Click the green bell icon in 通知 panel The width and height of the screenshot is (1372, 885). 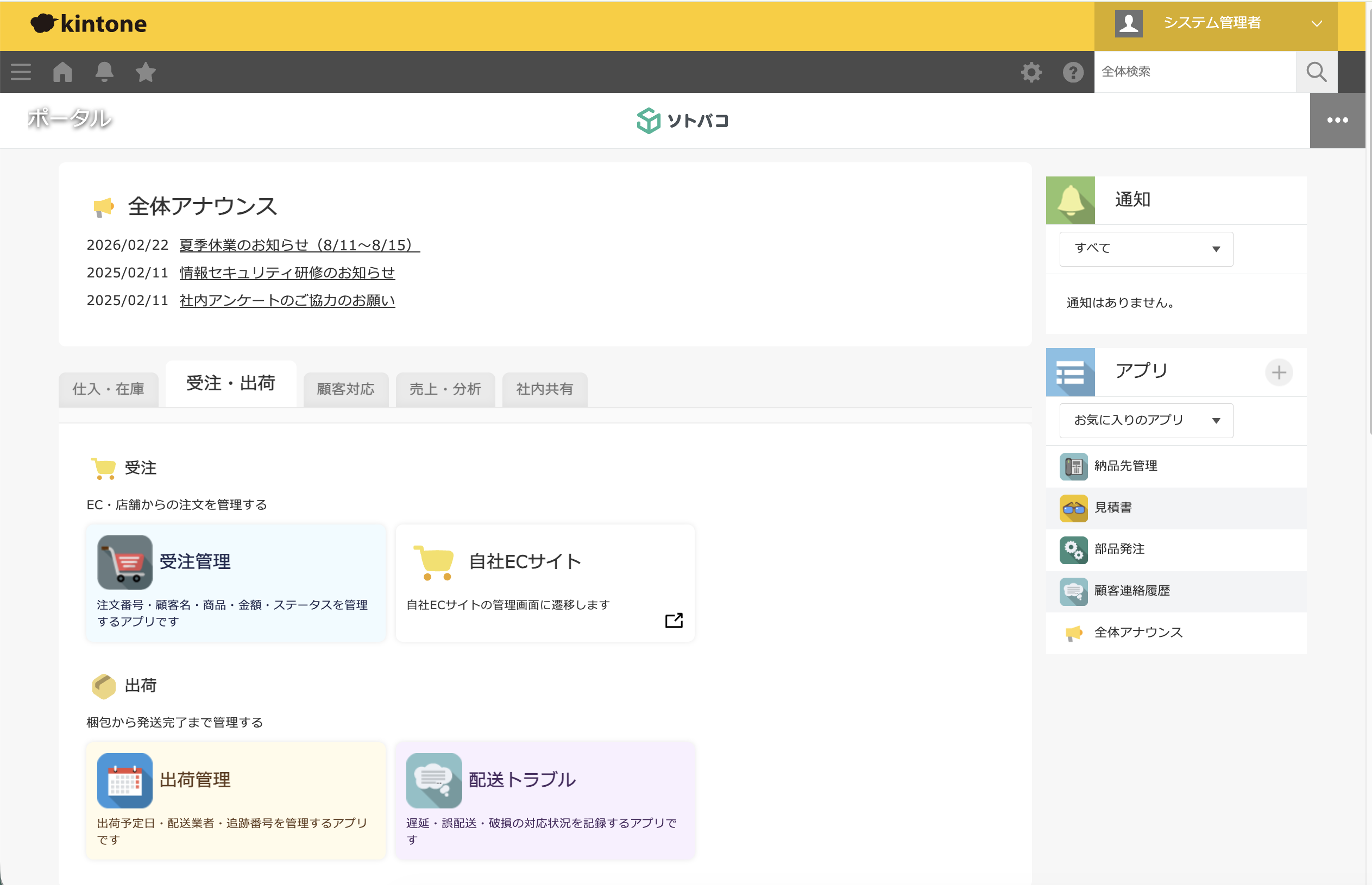tap(1070, 200)
